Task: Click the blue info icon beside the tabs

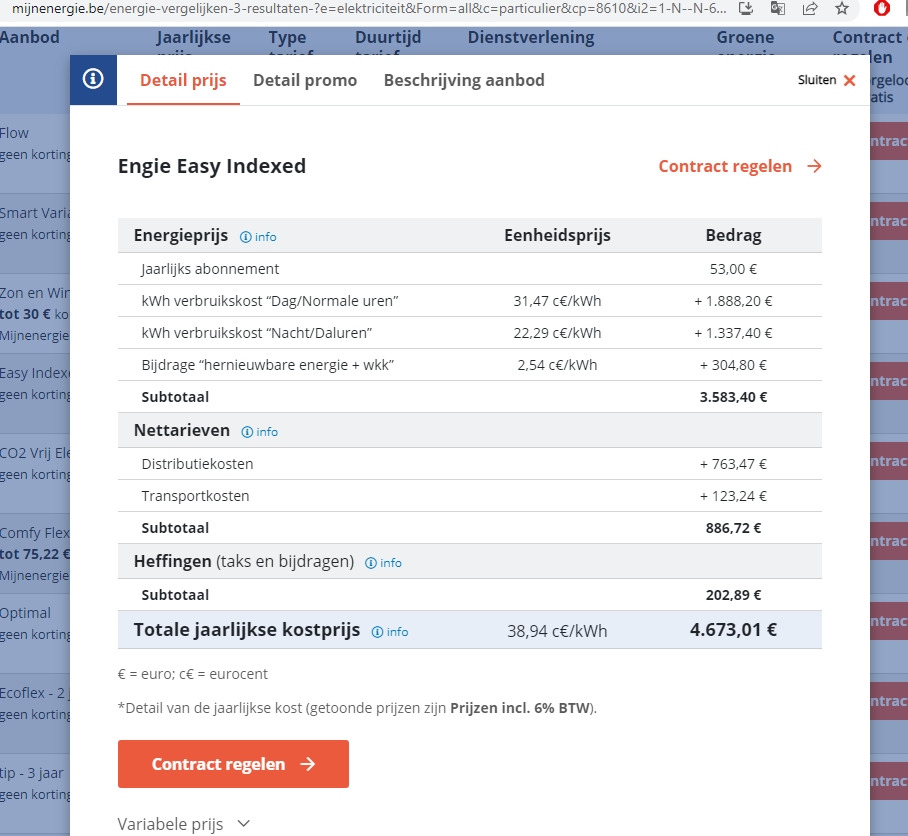Action: [x=93, y=79]
